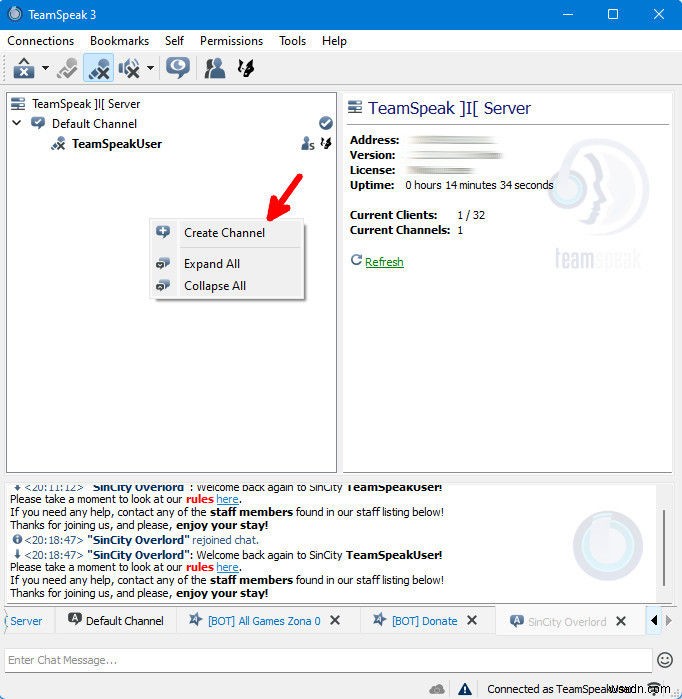
Task: Open the first rules 'here' link in chat
Action: [227, 499]
